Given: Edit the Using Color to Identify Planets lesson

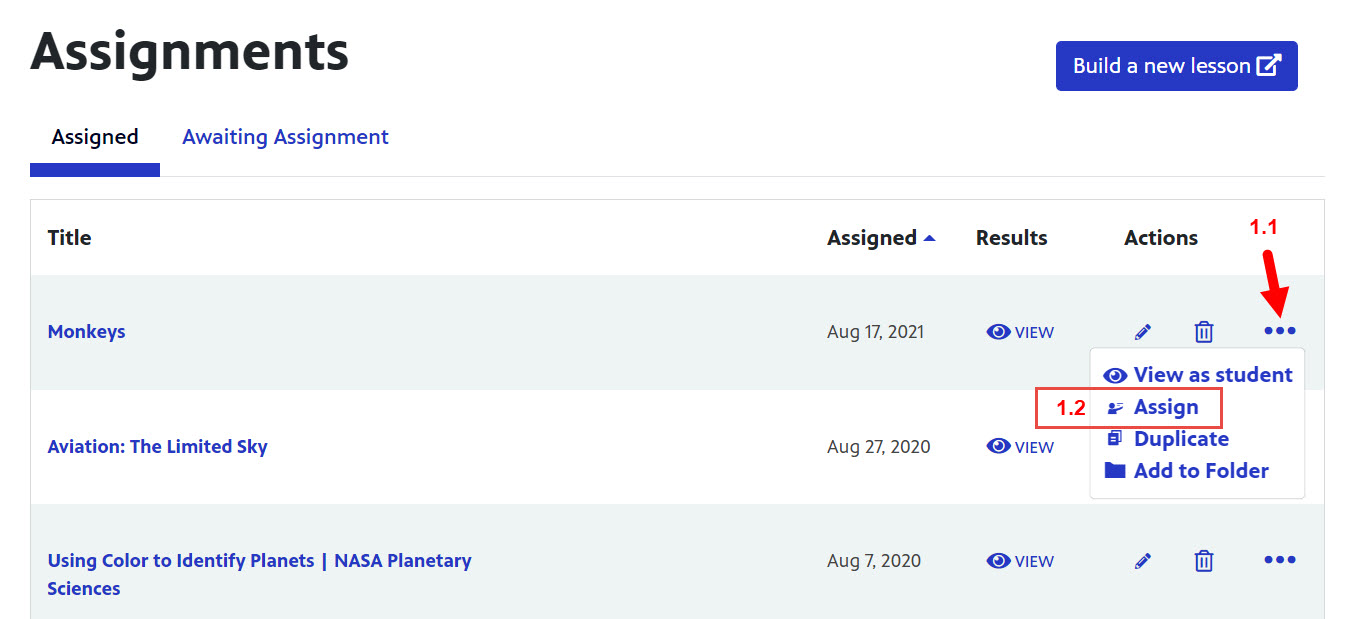Looking at the screenshot, I should click(1143, 561).
